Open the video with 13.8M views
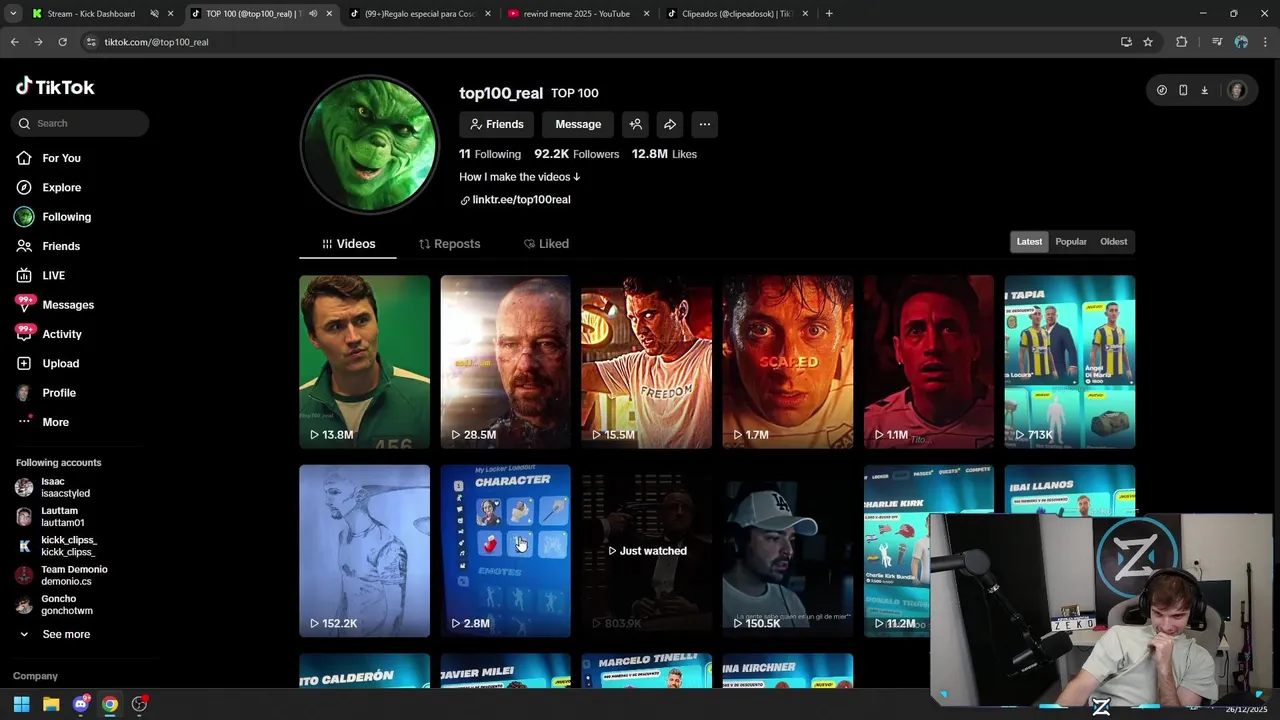Image resolution: width=1280 pixels, height=720 pixels. point(364,362)
